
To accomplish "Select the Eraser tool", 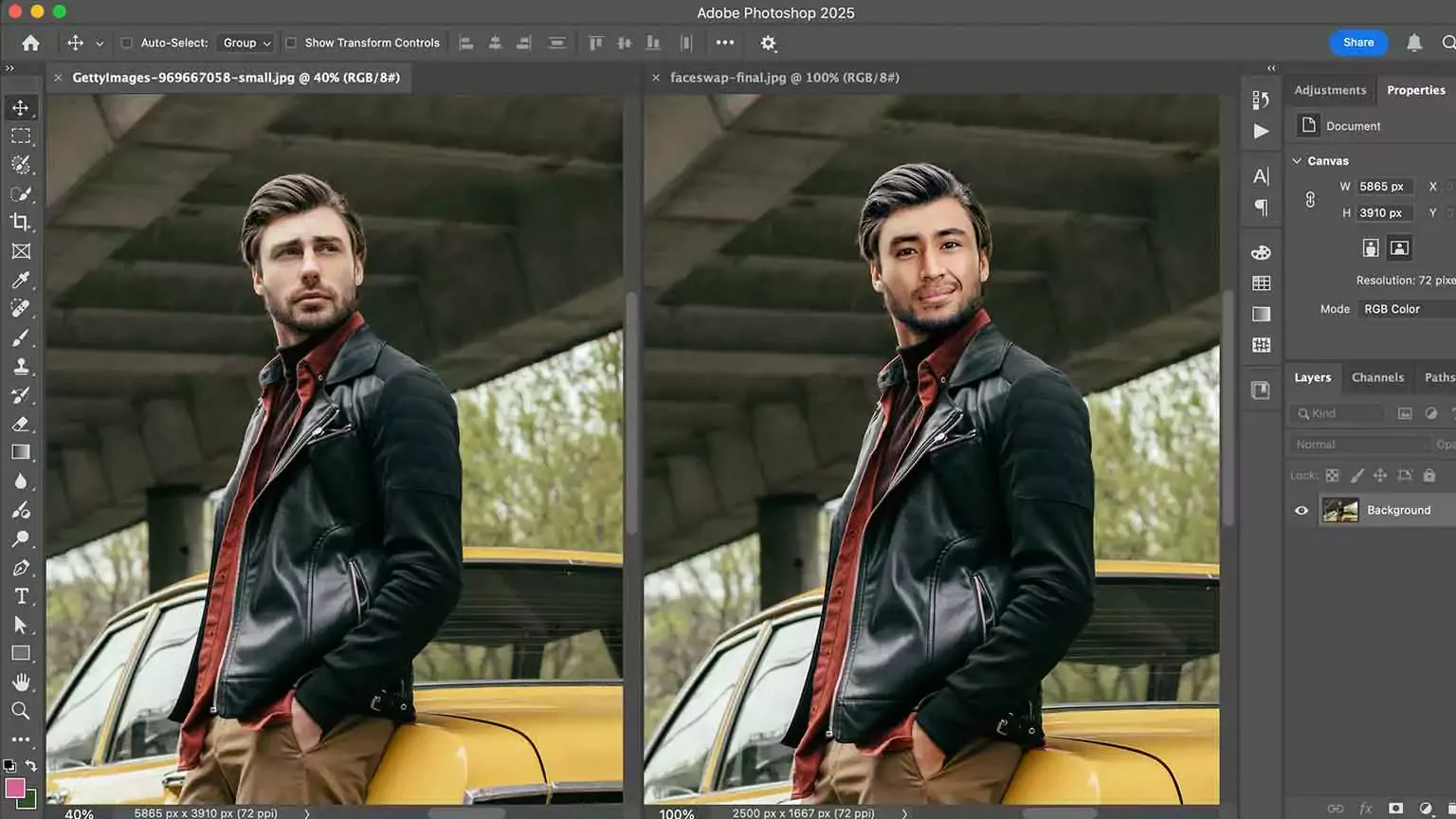I will pos(21,424).
